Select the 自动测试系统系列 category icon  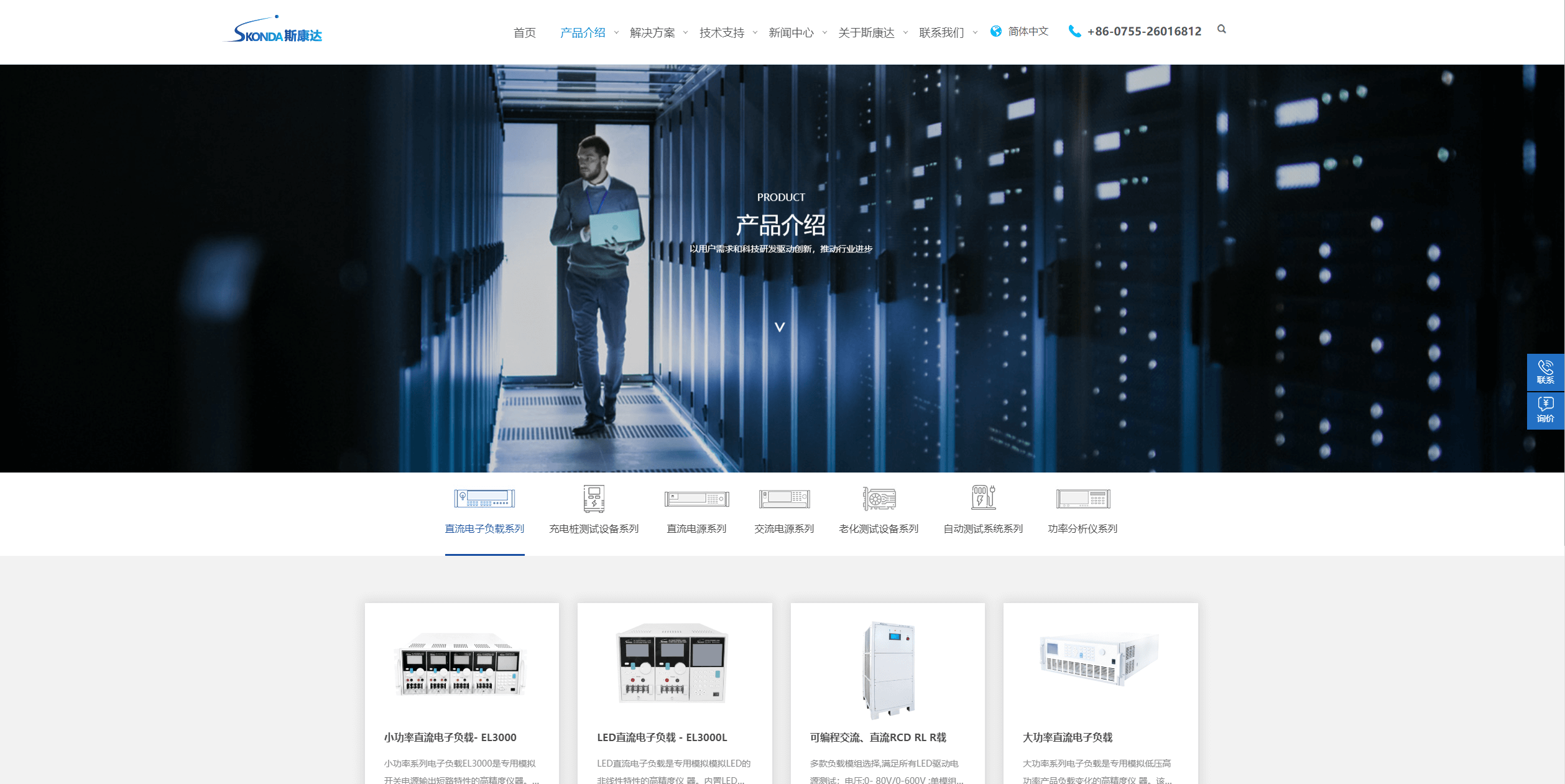(x=983, y=498)
